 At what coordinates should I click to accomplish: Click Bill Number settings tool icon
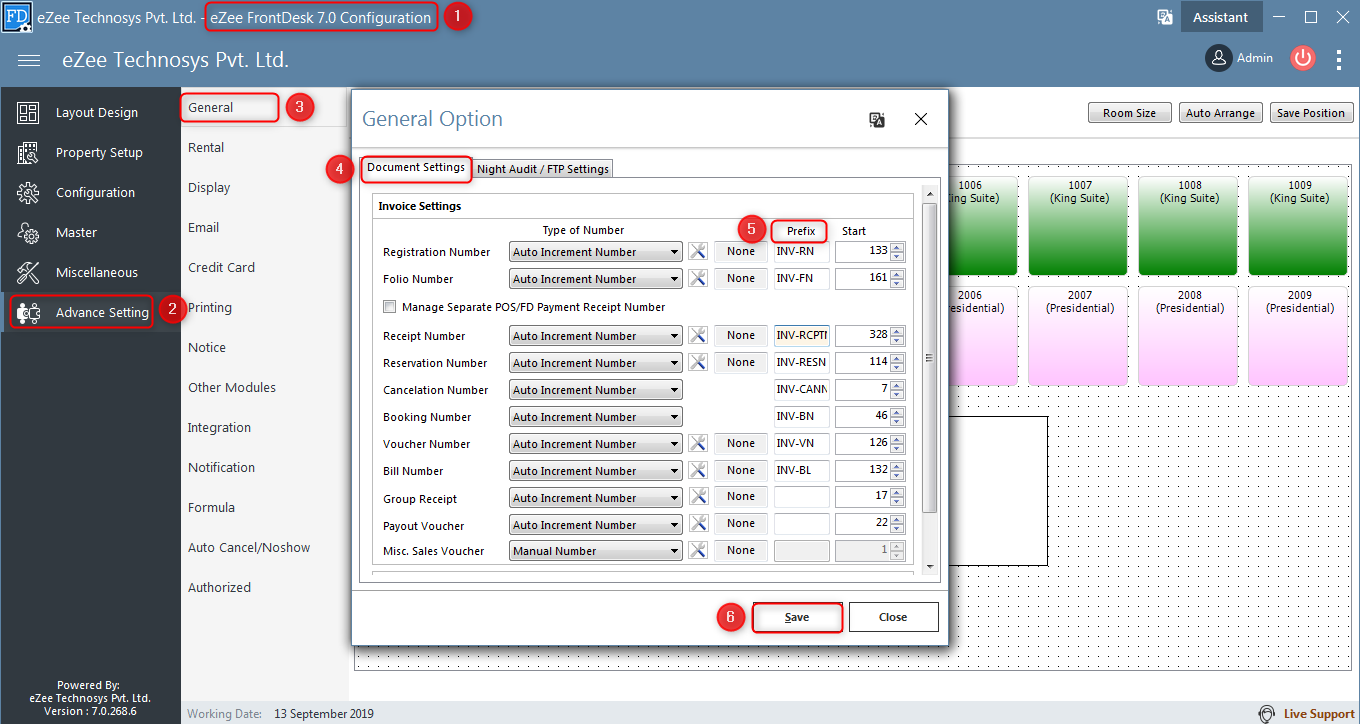pos(698,471)
